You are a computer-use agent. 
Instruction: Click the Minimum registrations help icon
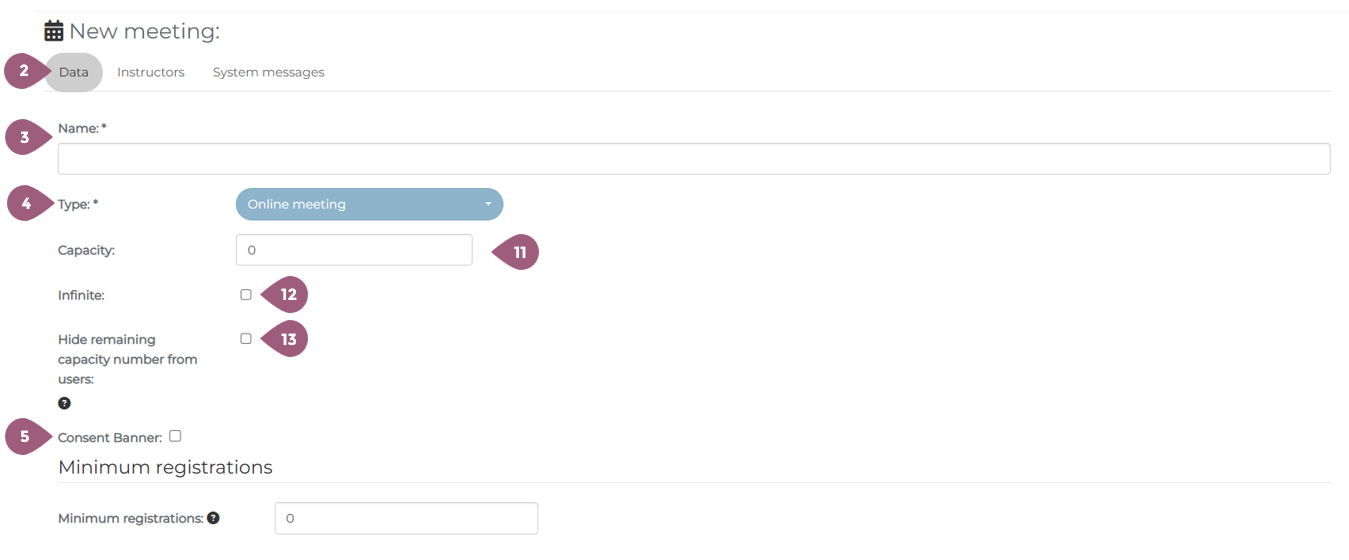(x=213, y=518)
